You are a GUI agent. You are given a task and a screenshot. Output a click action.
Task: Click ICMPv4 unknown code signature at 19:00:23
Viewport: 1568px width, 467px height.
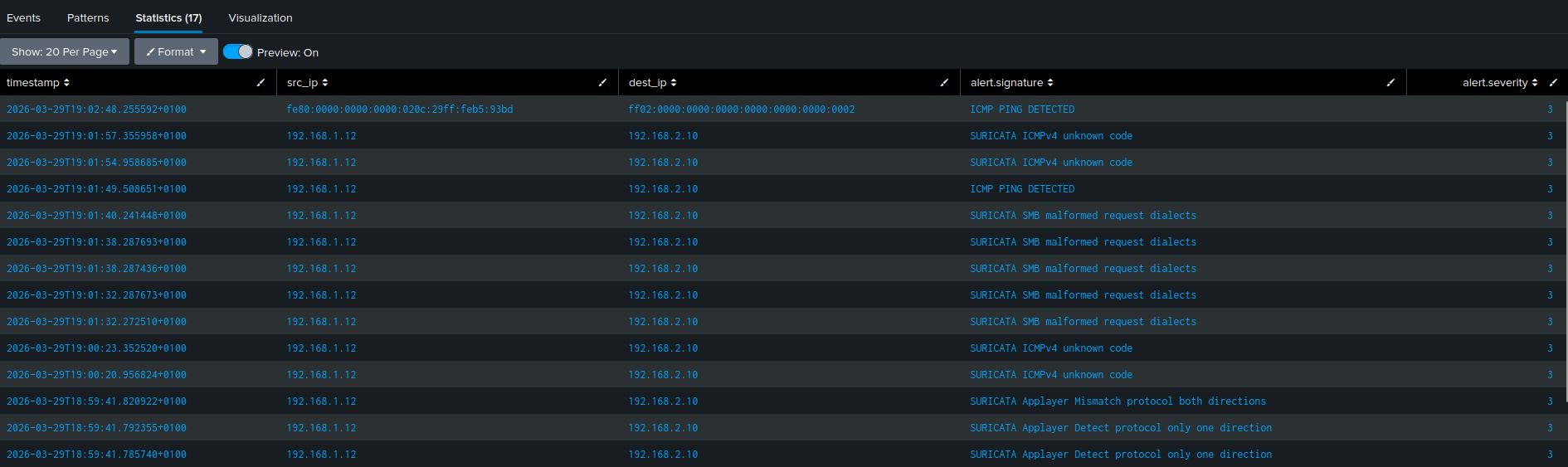click(x=1051, y=348)
